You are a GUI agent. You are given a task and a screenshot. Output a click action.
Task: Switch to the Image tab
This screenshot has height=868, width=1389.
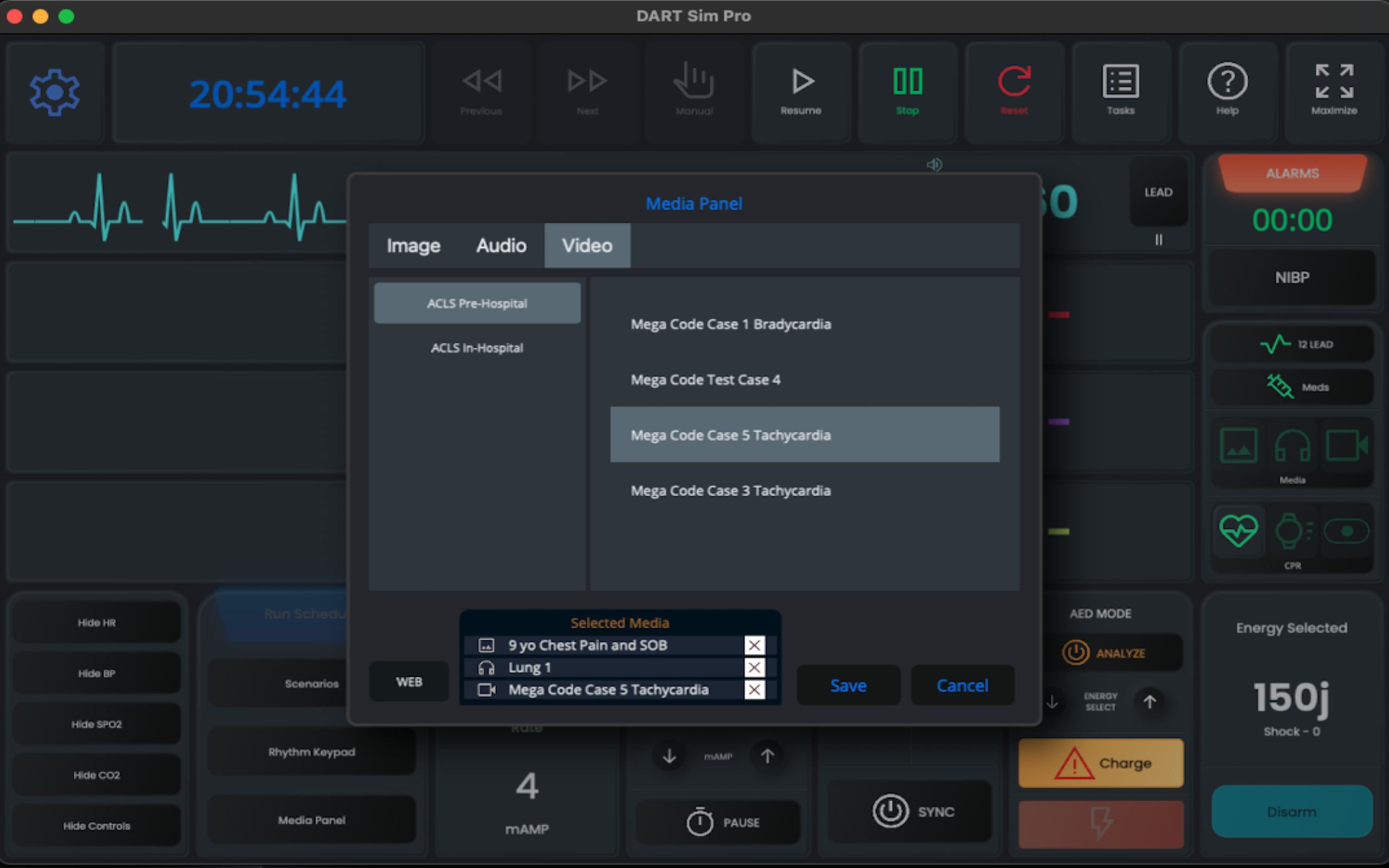413,246
